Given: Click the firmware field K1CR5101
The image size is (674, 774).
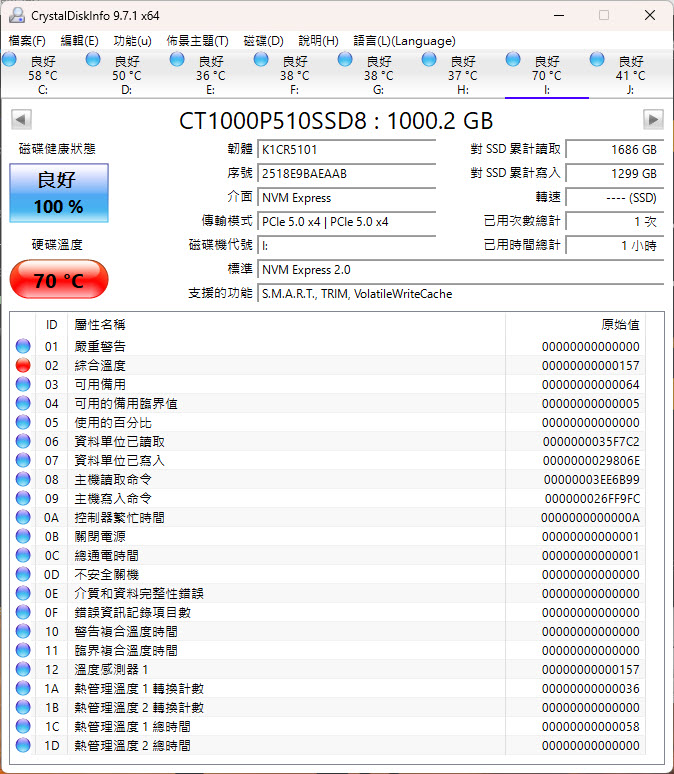Looking at the screenshot, I should point(347,150).
